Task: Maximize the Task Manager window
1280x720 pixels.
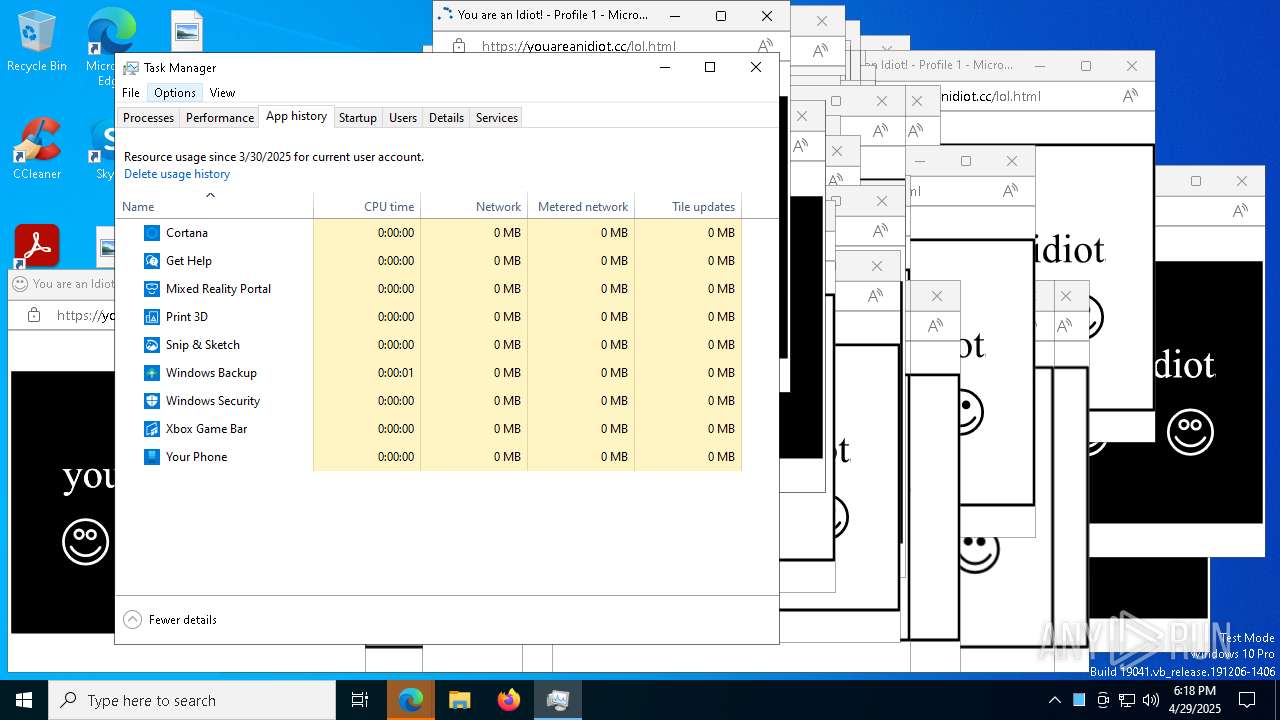Action: click(710, 67)
